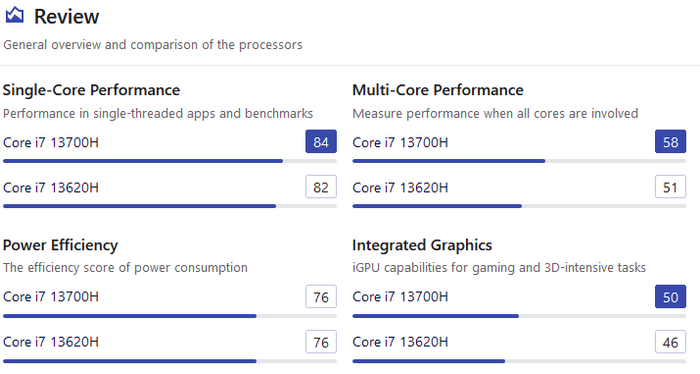700x374 pixels.
Task: Click the Power Efficiency heading
Action: (60, 245)
